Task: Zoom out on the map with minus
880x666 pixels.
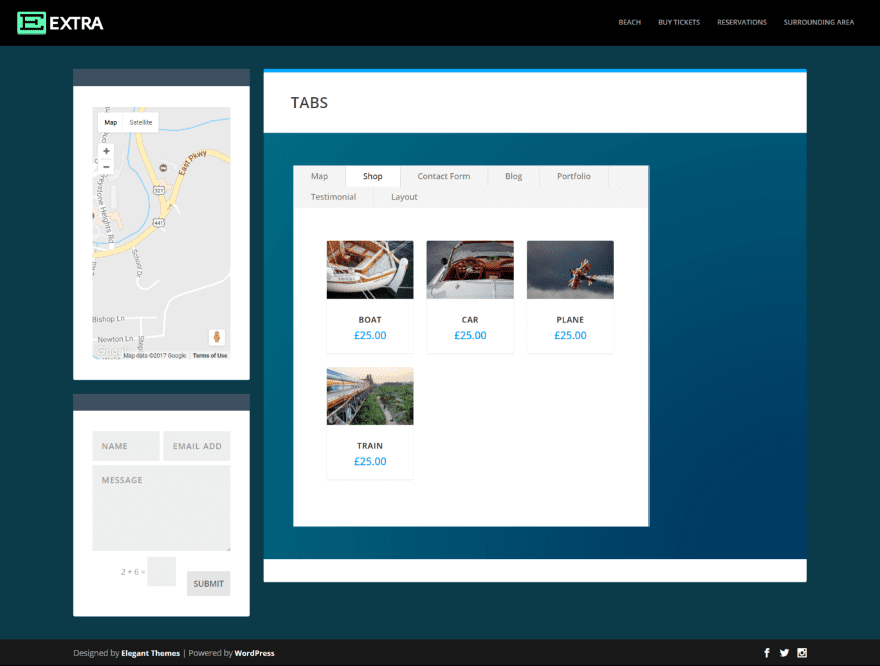Action: pyautogui.click(x=106, y=167)
